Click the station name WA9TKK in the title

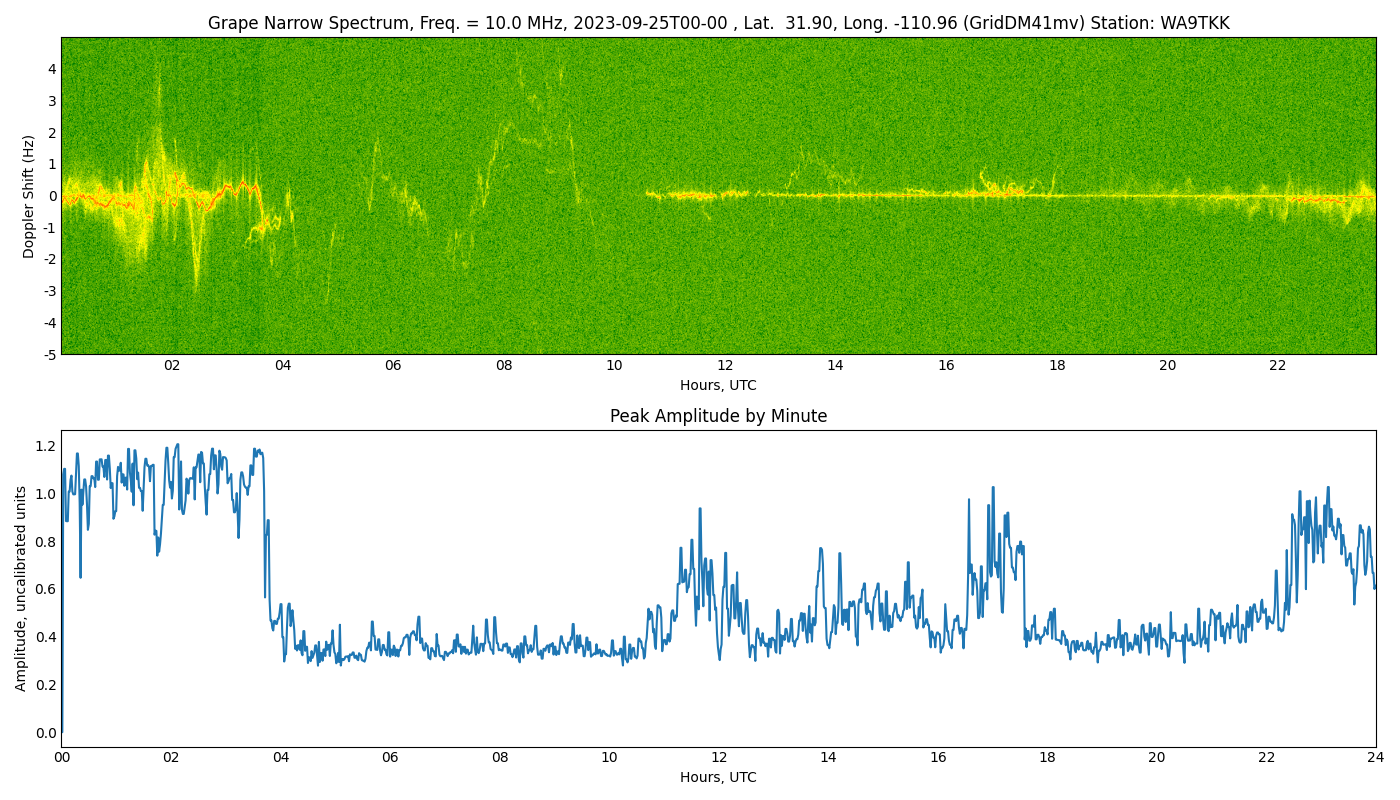point(1195,23)
